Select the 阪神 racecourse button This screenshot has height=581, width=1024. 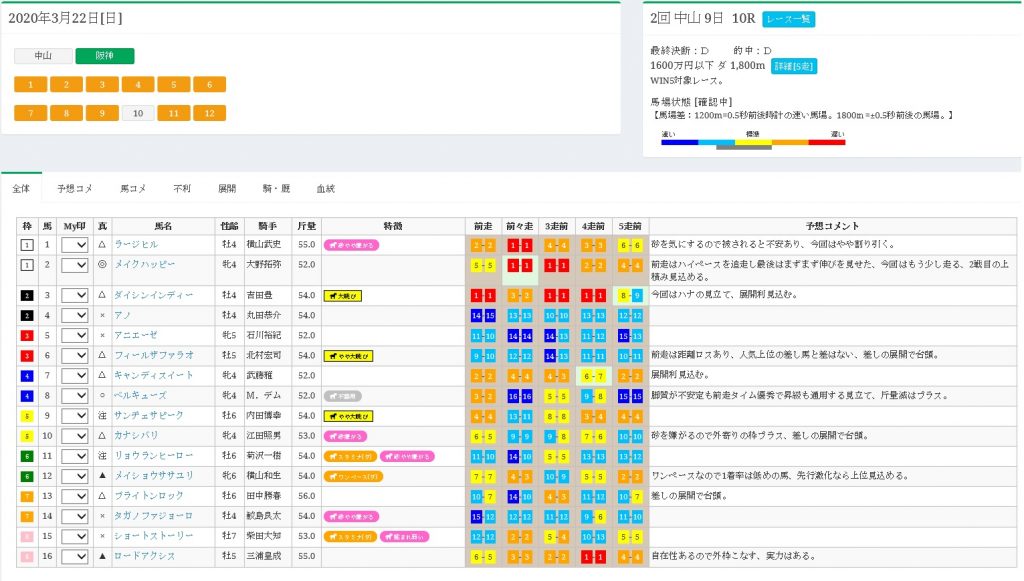click(104, 57)
